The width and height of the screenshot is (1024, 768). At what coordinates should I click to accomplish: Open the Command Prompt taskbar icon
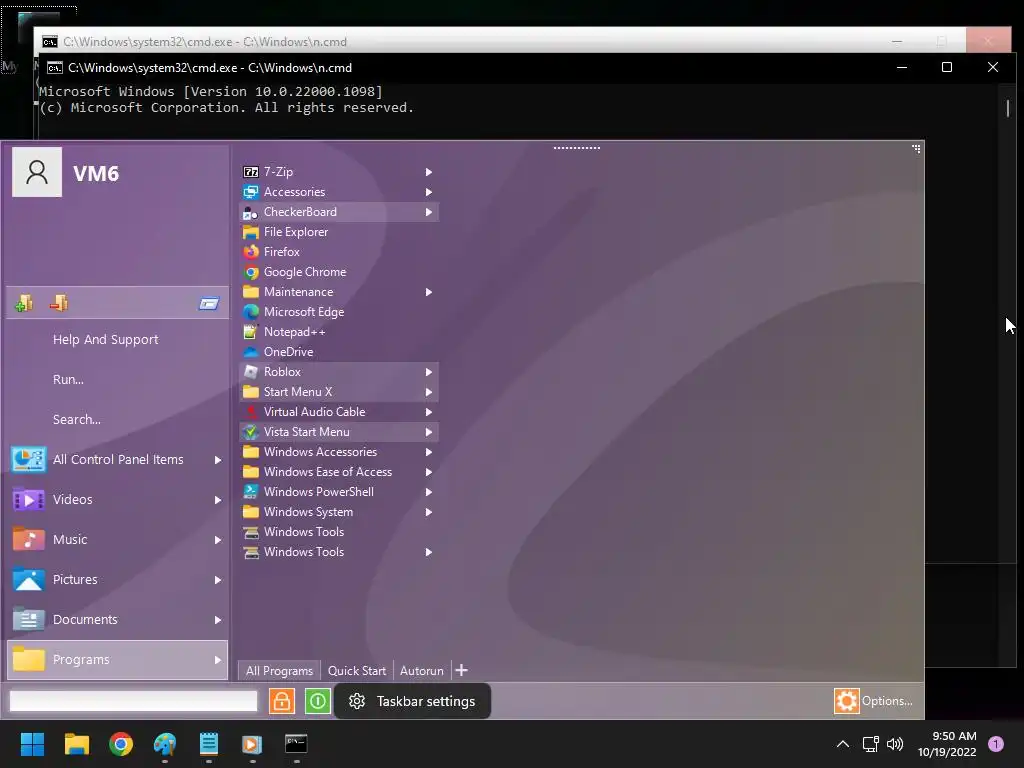click(296, 744)
